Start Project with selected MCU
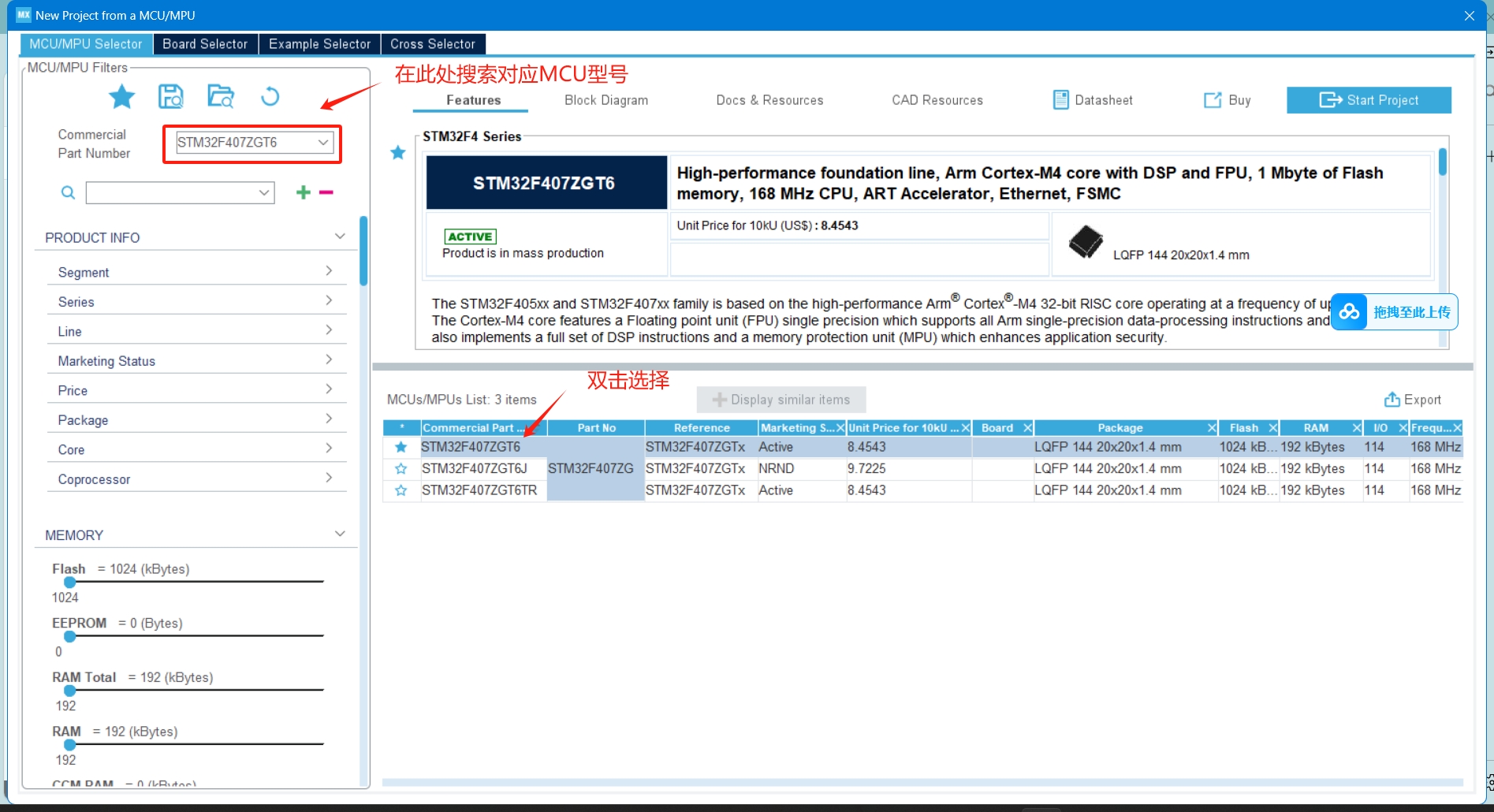The height and width of the screenshot is (812, 1494). 1369,100
